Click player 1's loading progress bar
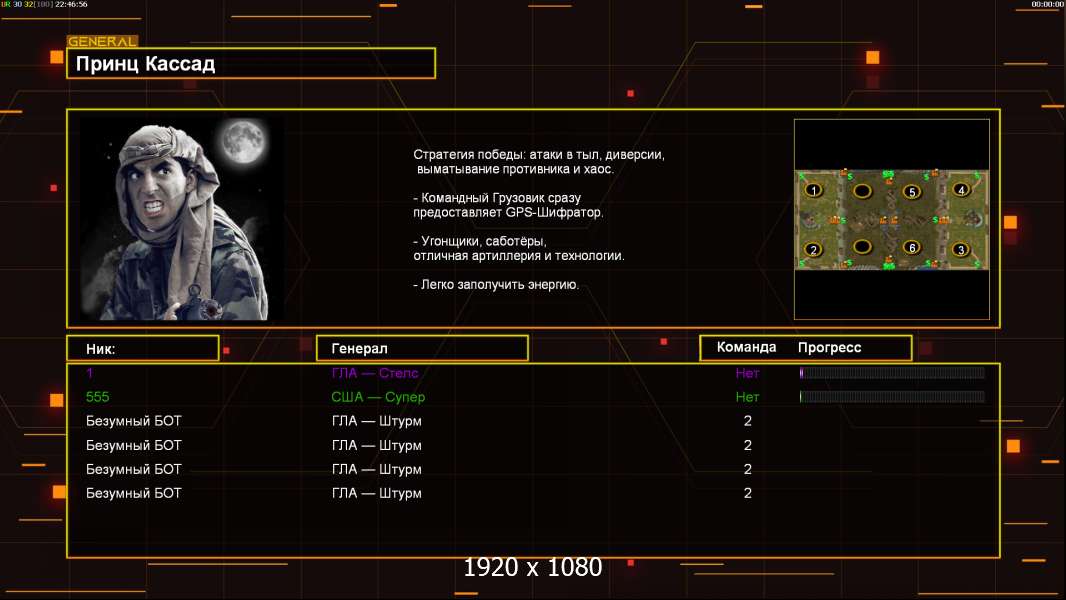This screenshot has height=600, width=1066. 892,372
